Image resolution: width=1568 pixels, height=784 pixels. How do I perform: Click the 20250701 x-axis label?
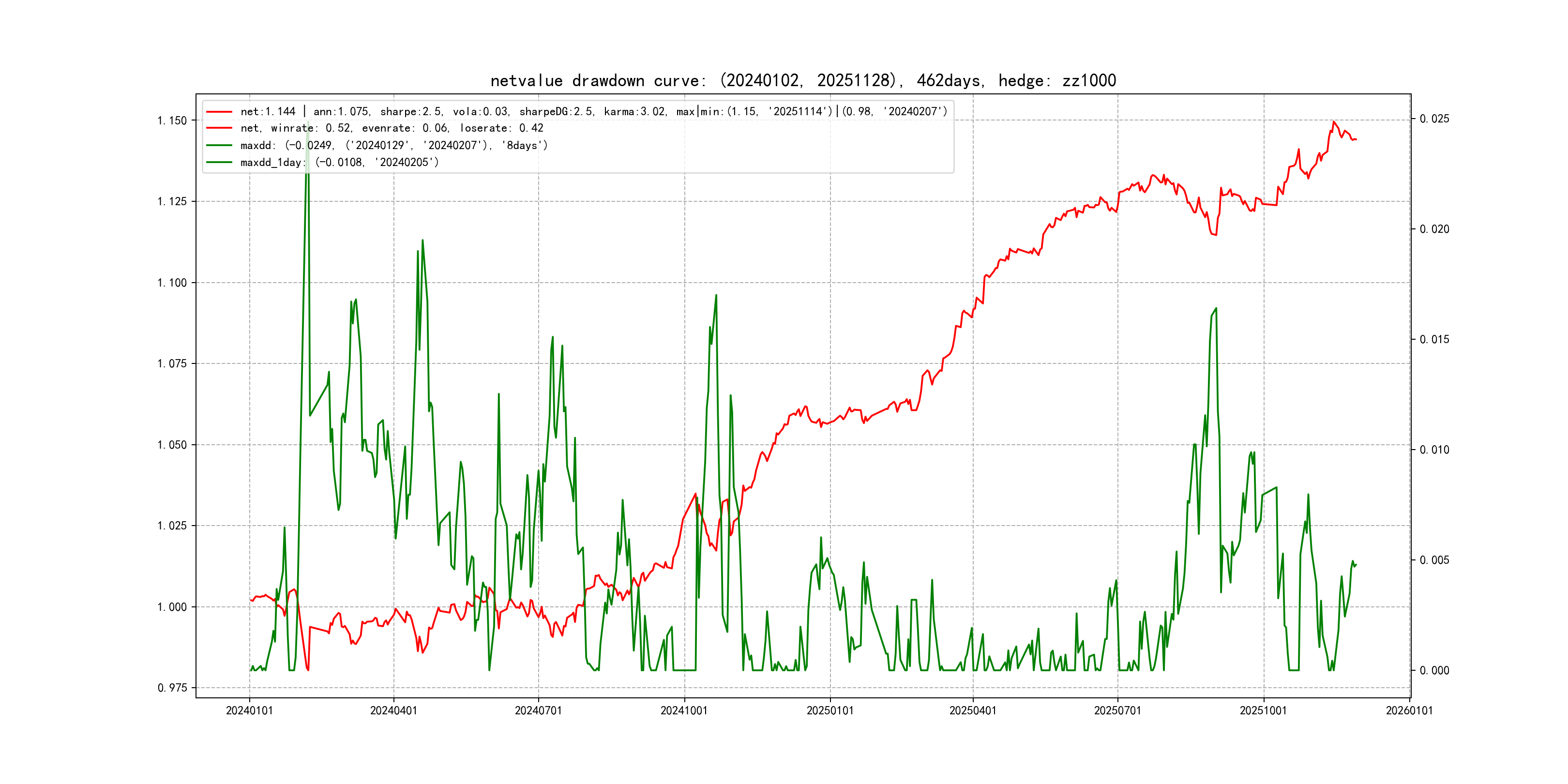point(1117,710)
